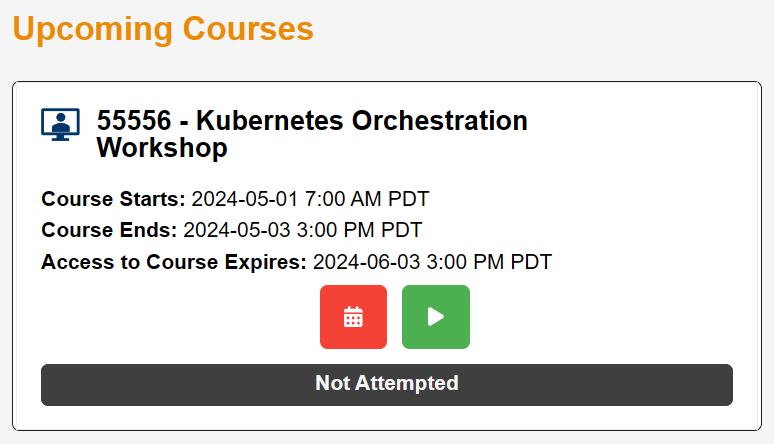This screenshot has height=444, width=774.
Task: Click the Access to Course Expires label
Action: pyautogui.click(x=174, y=262)
